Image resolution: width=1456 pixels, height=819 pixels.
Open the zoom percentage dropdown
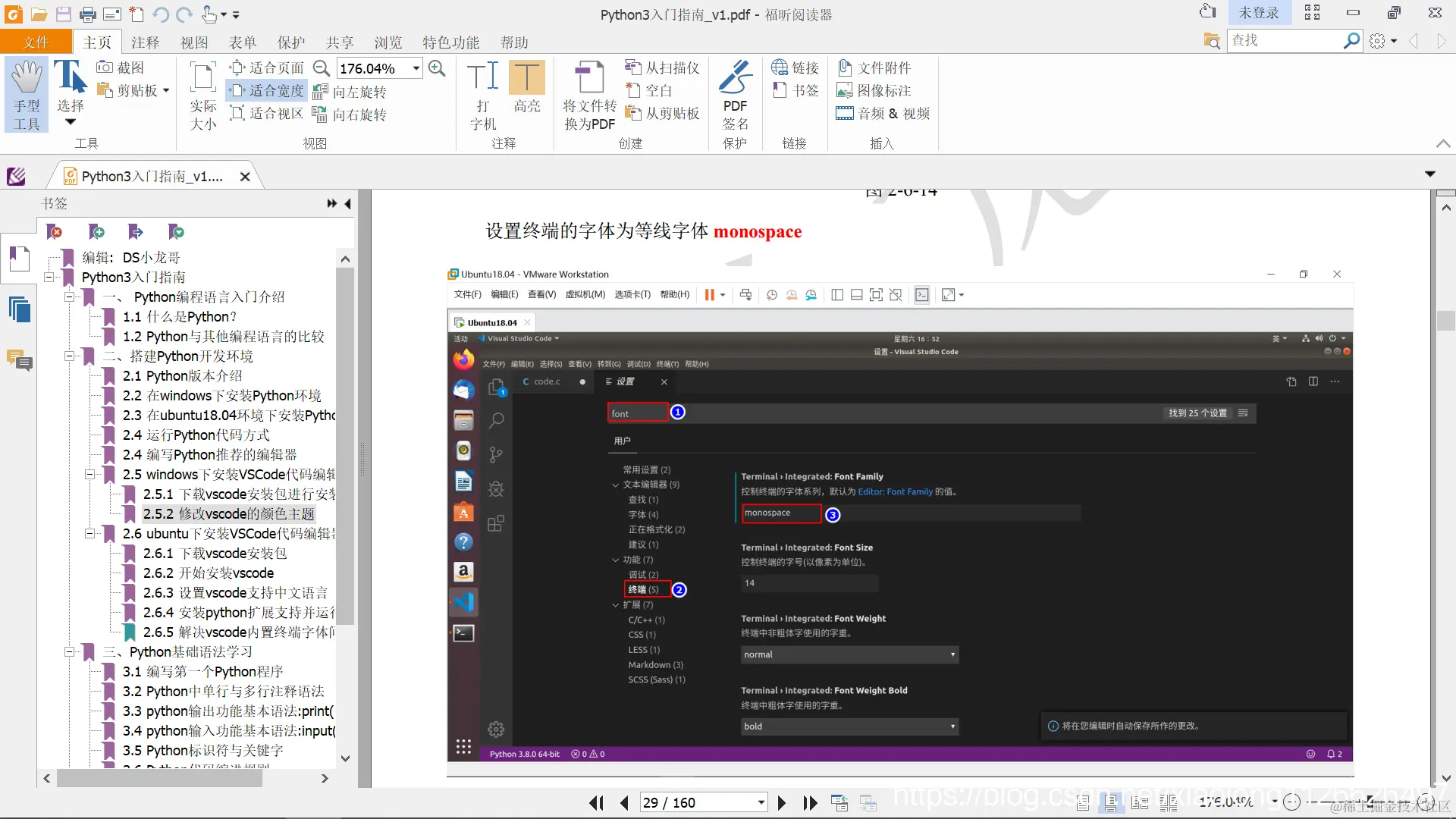click(416, 68)
